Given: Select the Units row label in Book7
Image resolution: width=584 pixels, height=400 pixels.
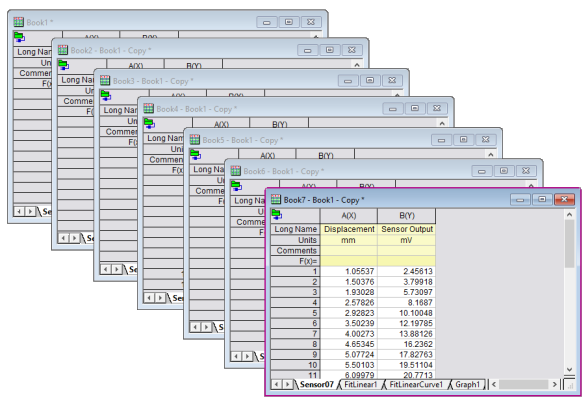Looking at the screenshot, I should click(x=295, y=240).
